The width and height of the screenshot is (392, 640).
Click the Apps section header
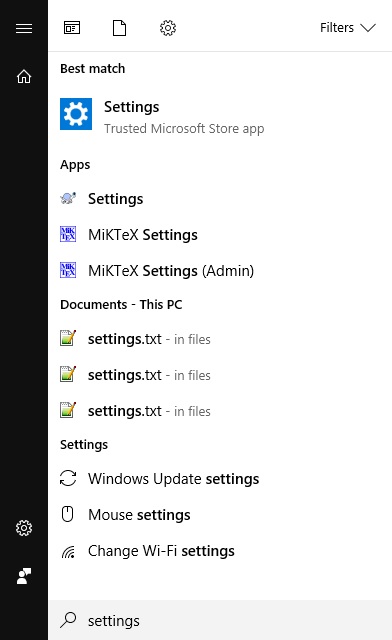[75, 165]
